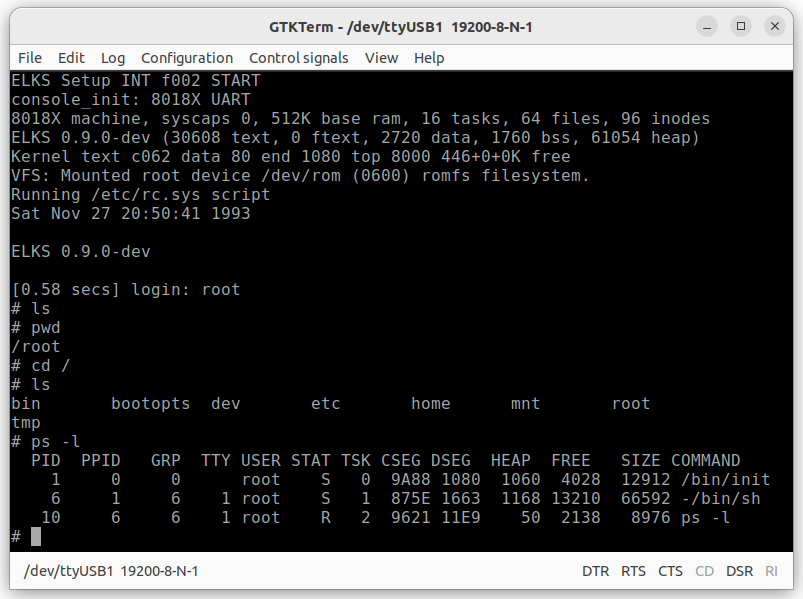Open the Edit menu
The height and width of the screenshot is (599, 803).
(x=71, y=58)
